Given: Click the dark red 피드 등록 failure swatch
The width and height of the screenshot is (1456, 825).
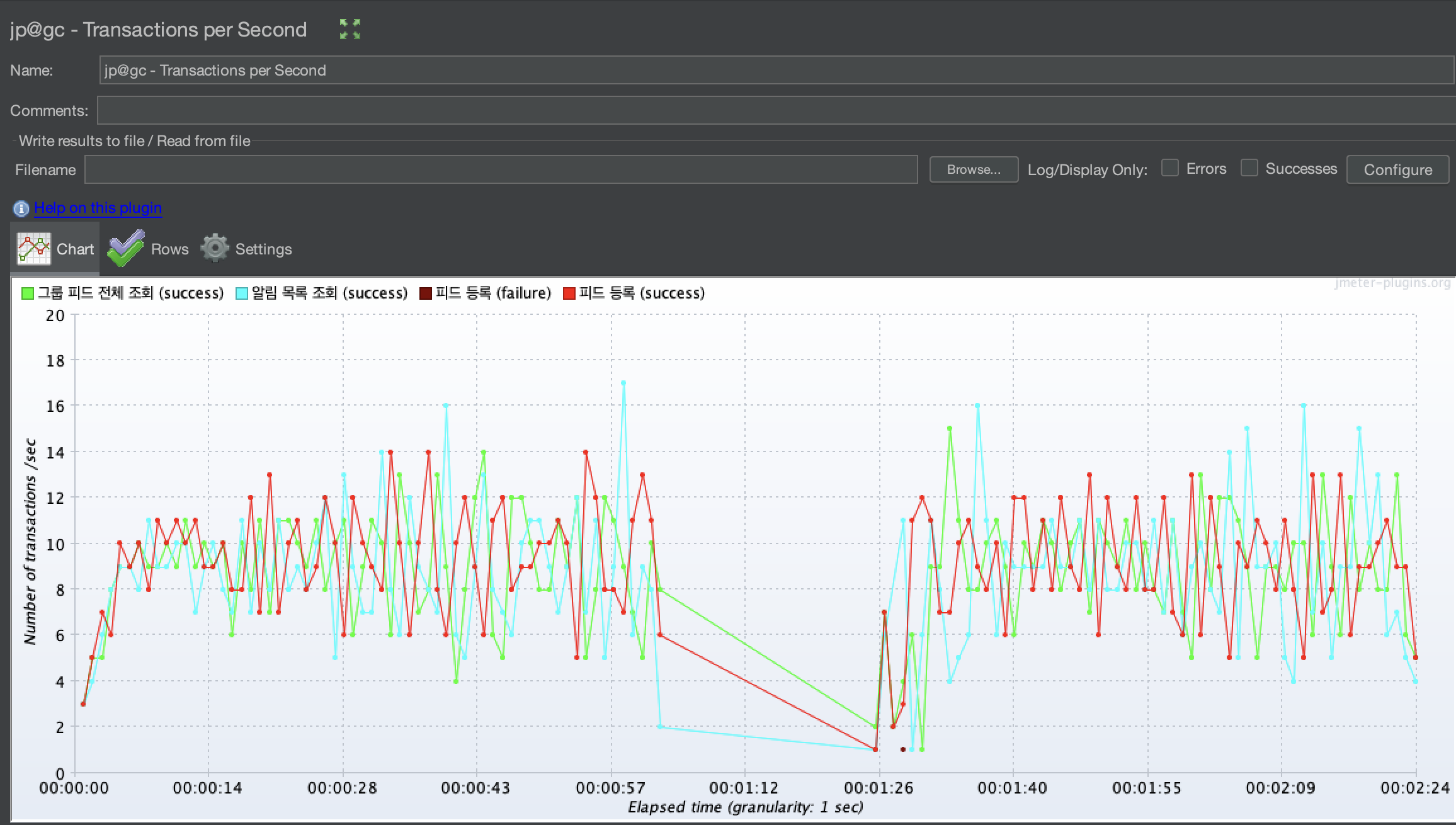Looking at the screenshot, I should (x=426, y=293).
